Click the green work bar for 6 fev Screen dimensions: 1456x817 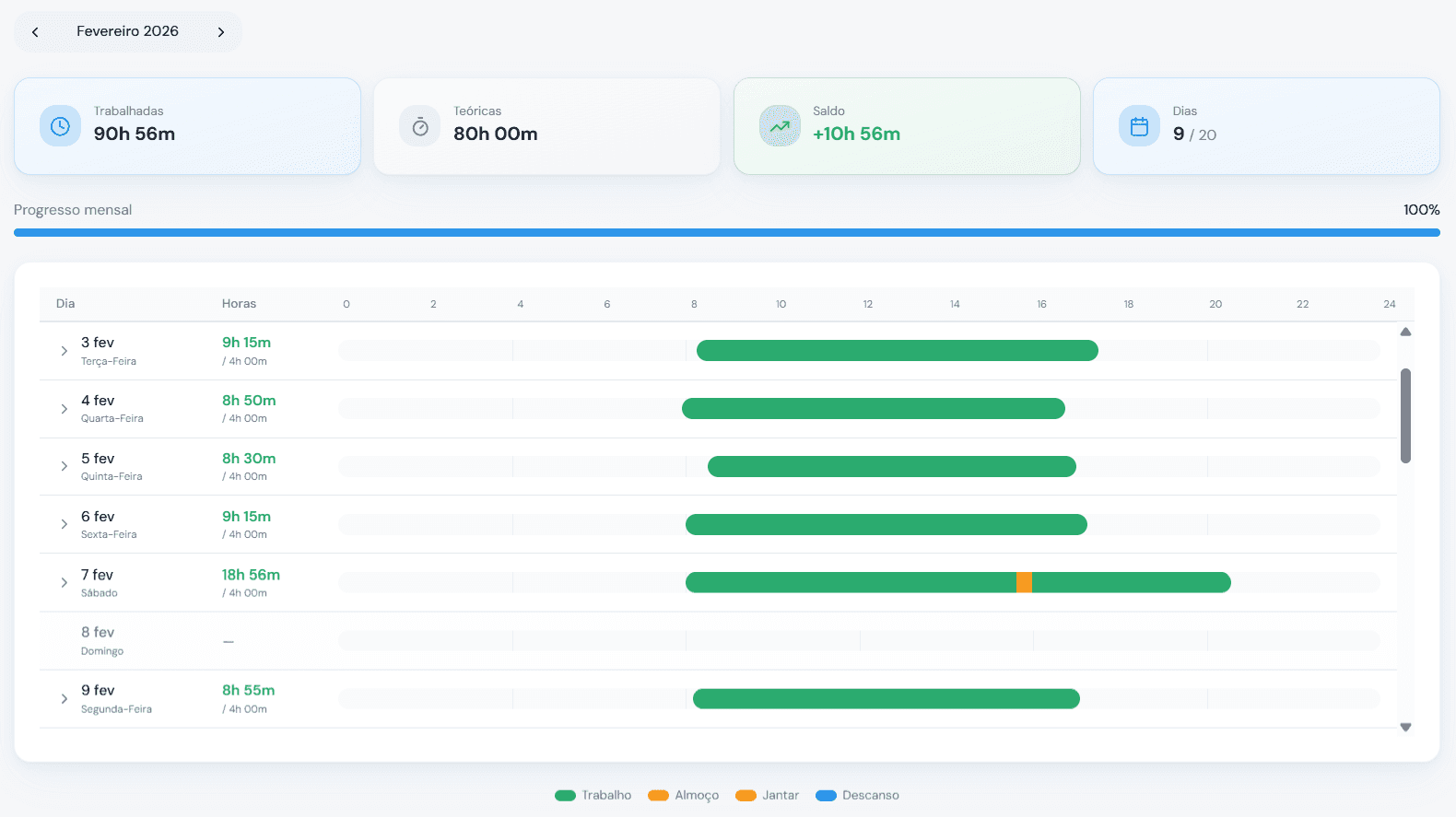(887, 524)
